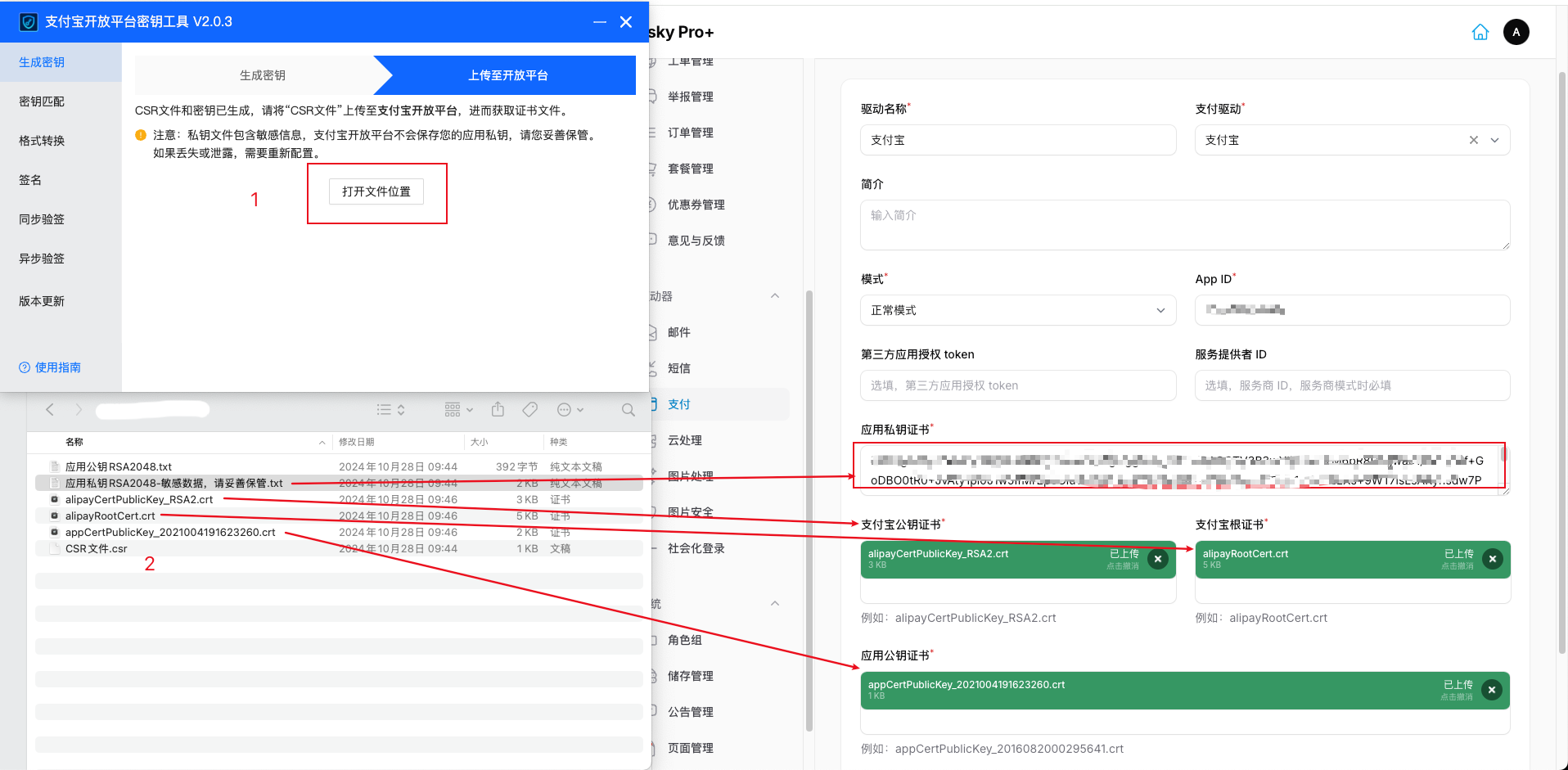This screenshot has width=1568, height=770.
Task: Remove uploaded appCertPublicKey crt file
Action: (x=1491, y=690)
